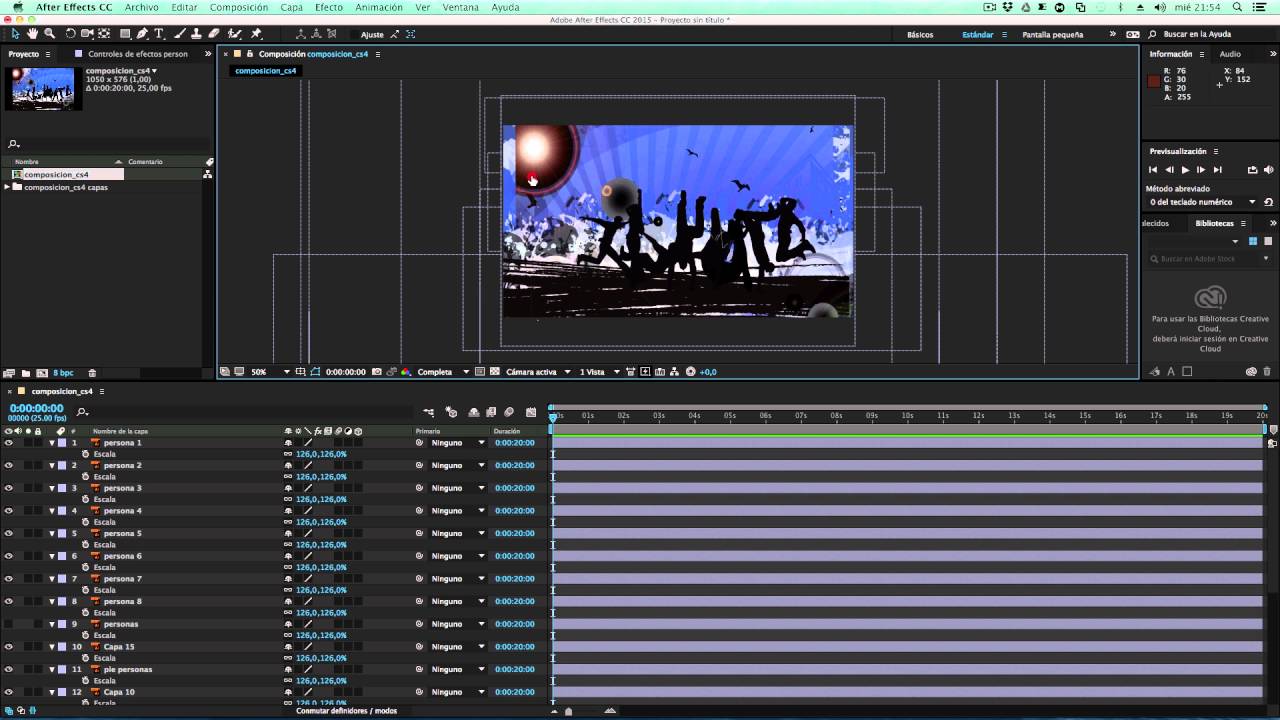Select the Rotation tool
This screenshot has width=1280, height=720.
point(70,34)
